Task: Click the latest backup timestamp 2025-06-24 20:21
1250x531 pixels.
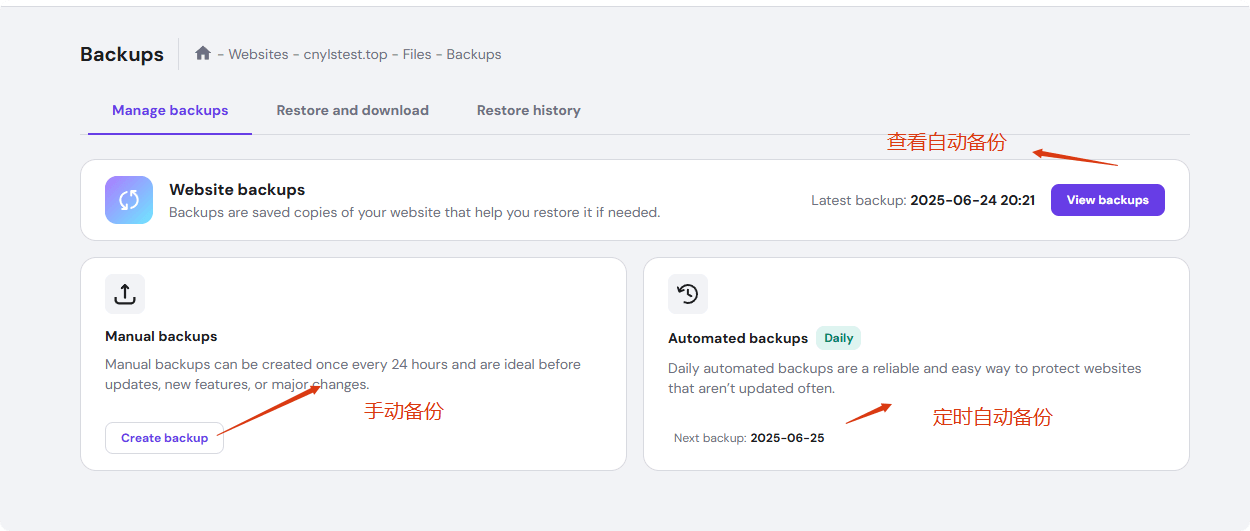Action: click(x=972, y=200)
